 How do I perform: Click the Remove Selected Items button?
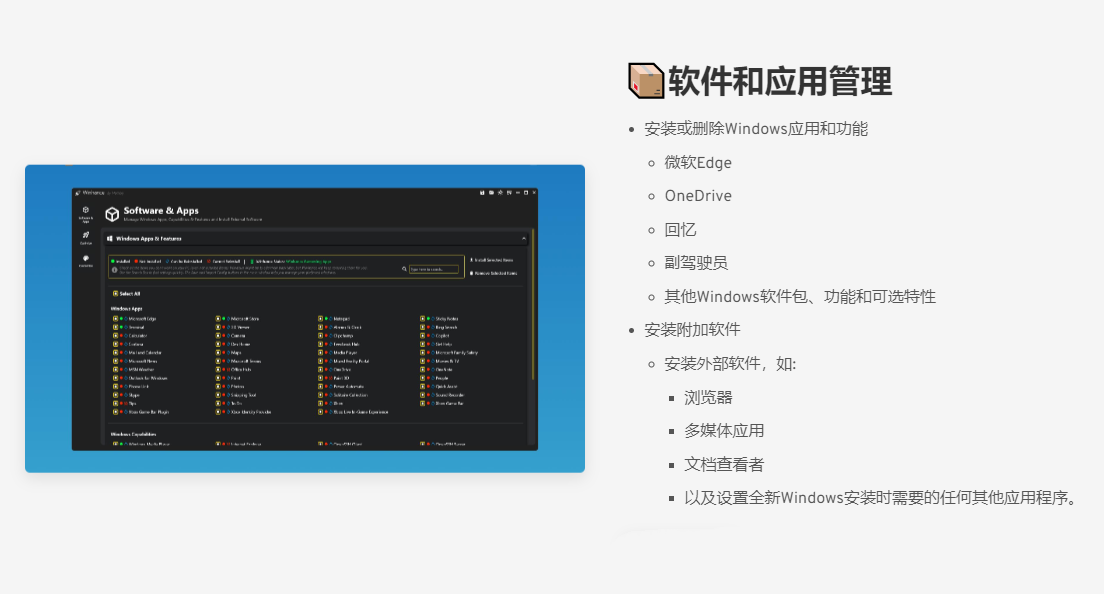495,273
